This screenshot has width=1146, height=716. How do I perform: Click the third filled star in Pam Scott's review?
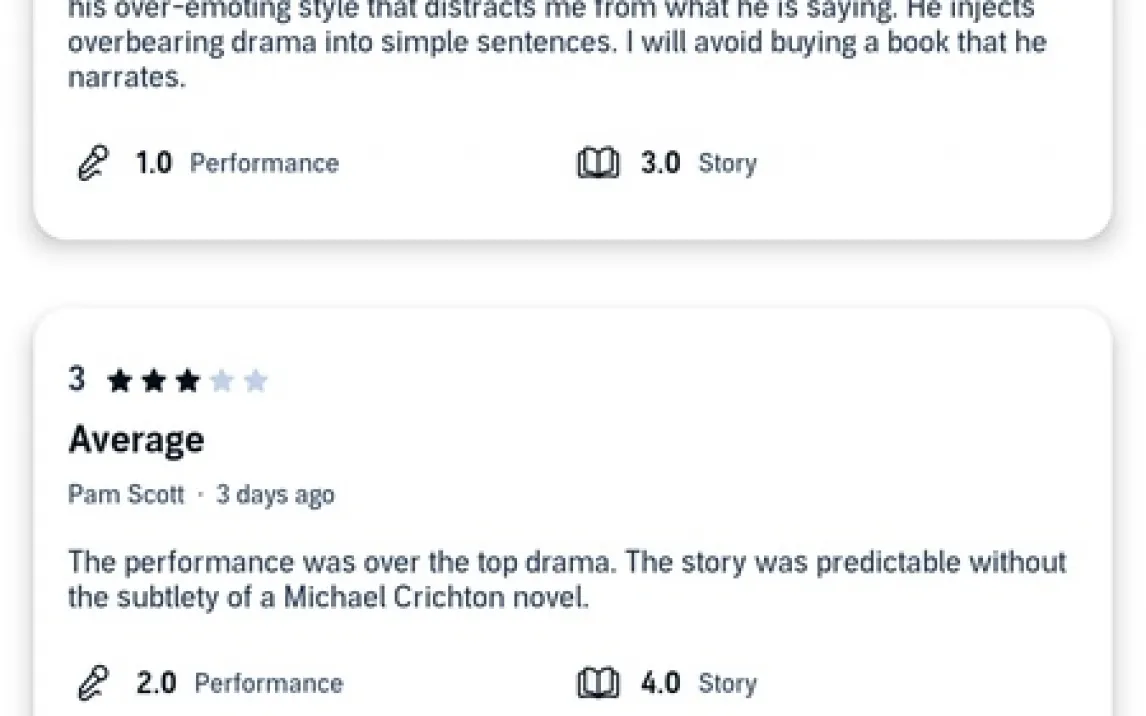pyautogui.click(x=188, y=381)
